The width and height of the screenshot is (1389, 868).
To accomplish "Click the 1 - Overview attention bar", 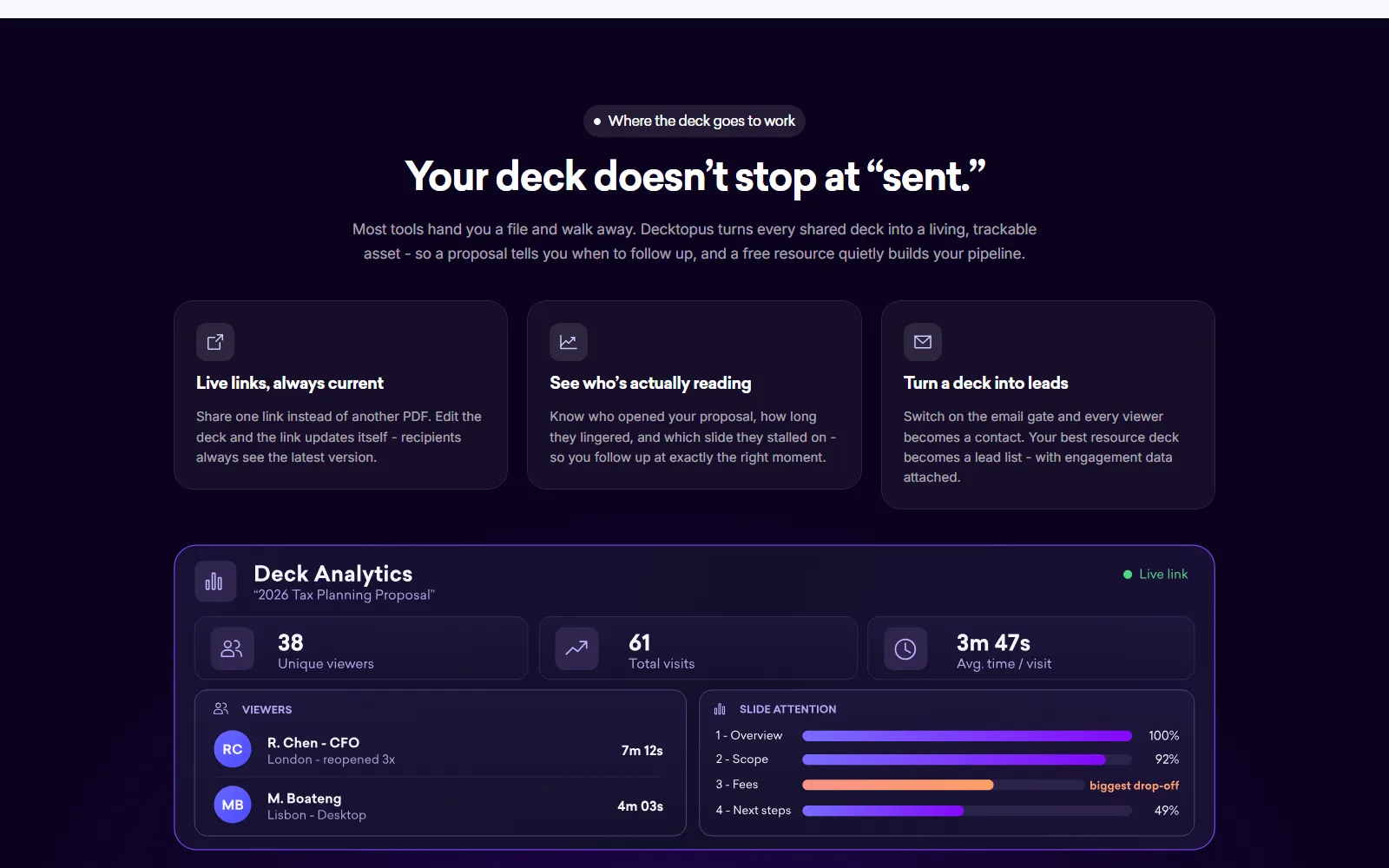I will (x=967, y=736).
